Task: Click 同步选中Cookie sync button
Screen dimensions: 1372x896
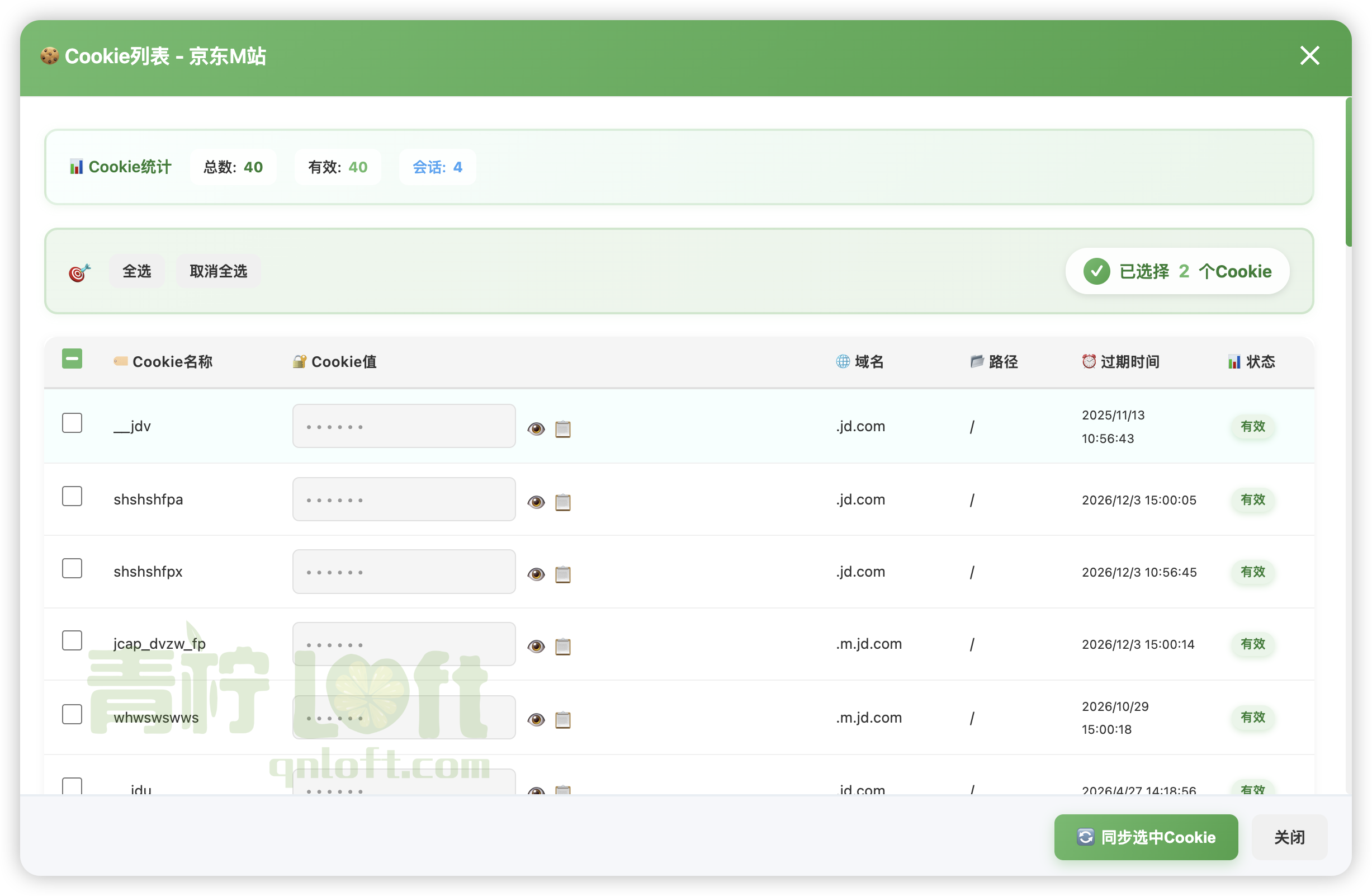Action: [x=1146, y=837]
